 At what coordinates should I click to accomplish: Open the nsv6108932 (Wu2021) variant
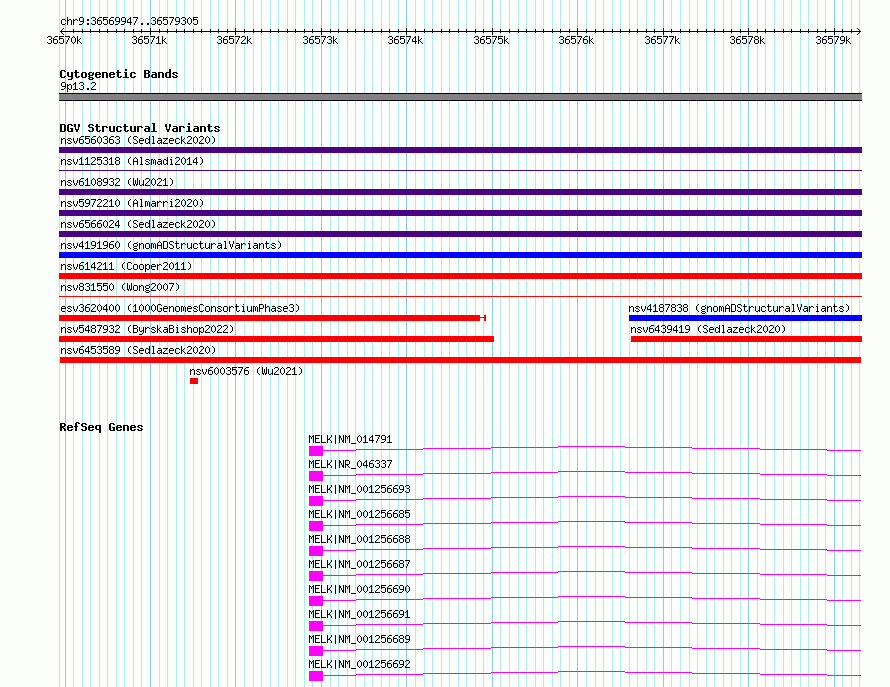pos(117,182)
